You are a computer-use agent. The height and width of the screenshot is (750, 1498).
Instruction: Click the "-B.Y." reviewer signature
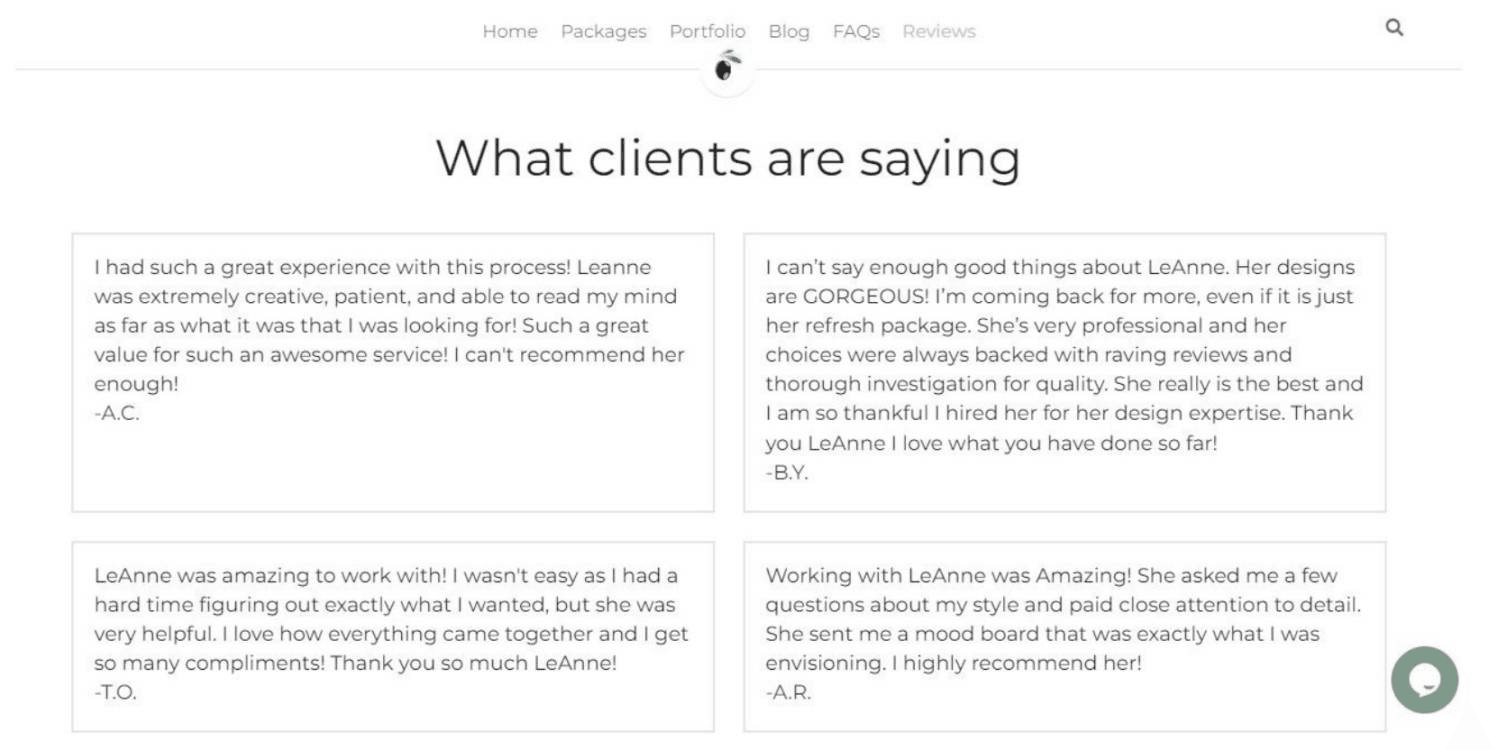pyautogui.click(x=787, y=473)
